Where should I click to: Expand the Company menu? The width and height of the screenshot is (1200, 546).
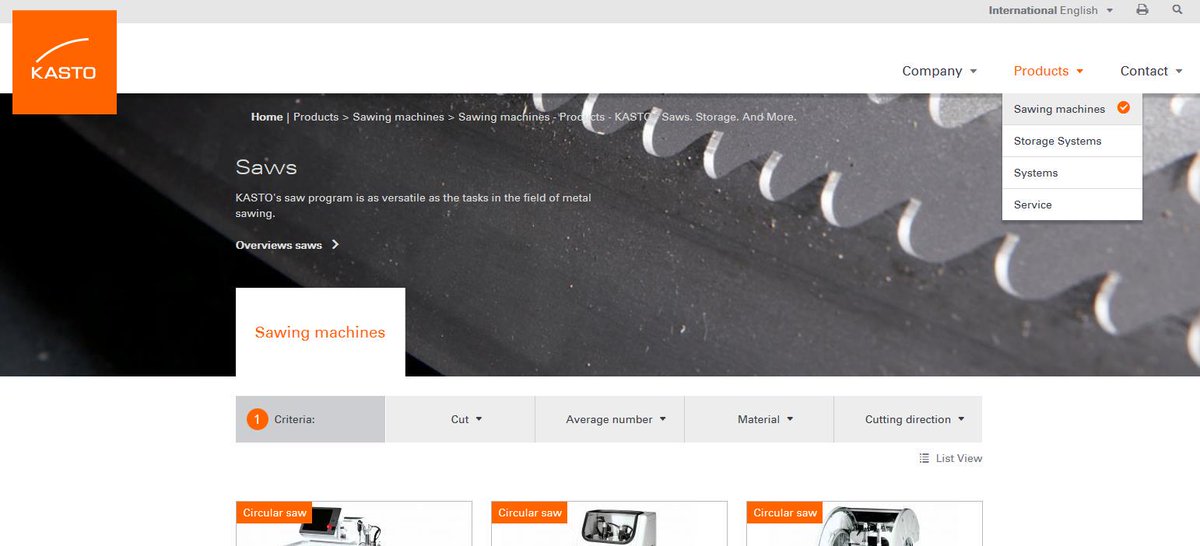[x=939, y=71]
